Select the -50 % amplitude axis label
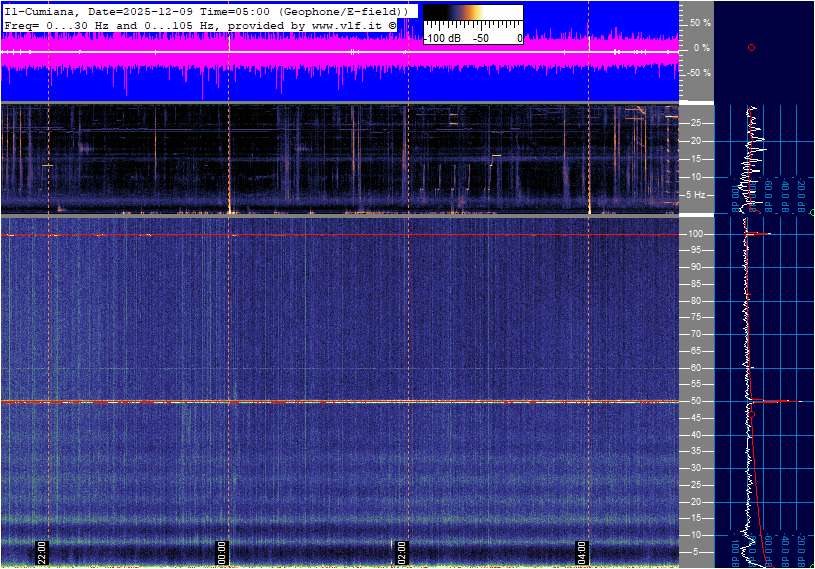 click(699, 73)
